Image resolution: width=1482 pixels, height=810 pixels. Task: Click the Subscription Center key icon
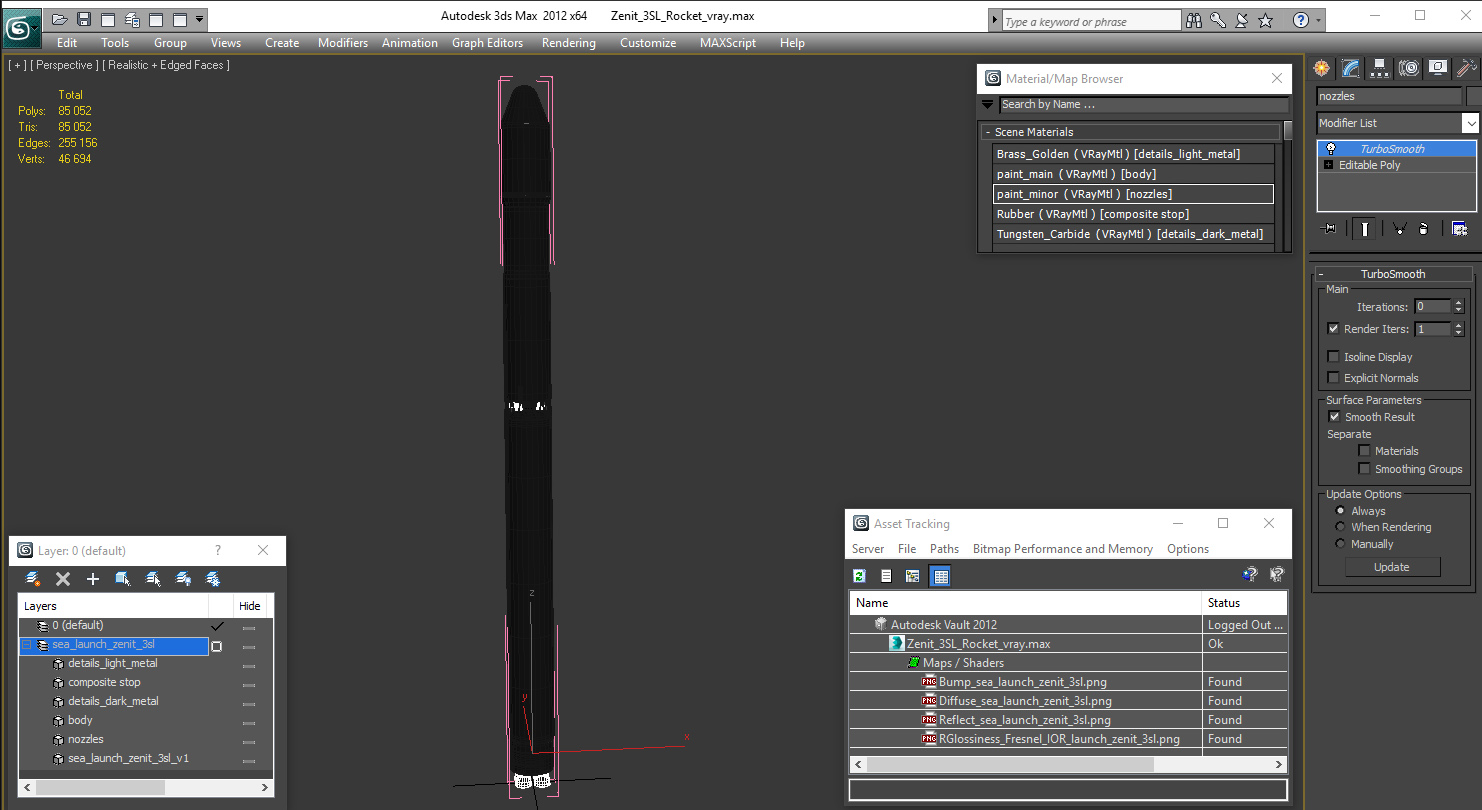pyautogui.click(x=1217, y=20)
